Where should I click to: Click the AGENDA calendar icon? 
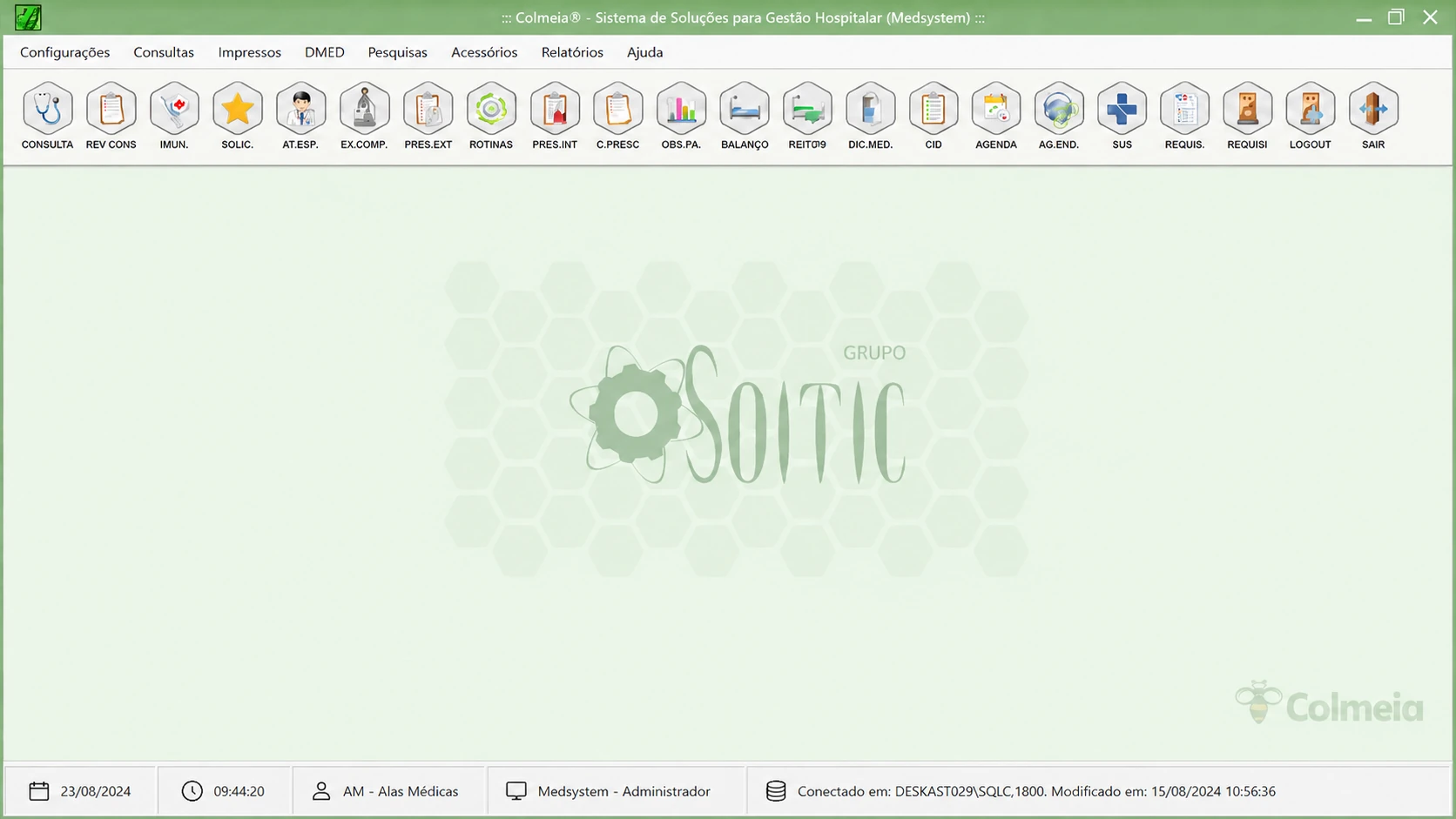click(996, 109)
